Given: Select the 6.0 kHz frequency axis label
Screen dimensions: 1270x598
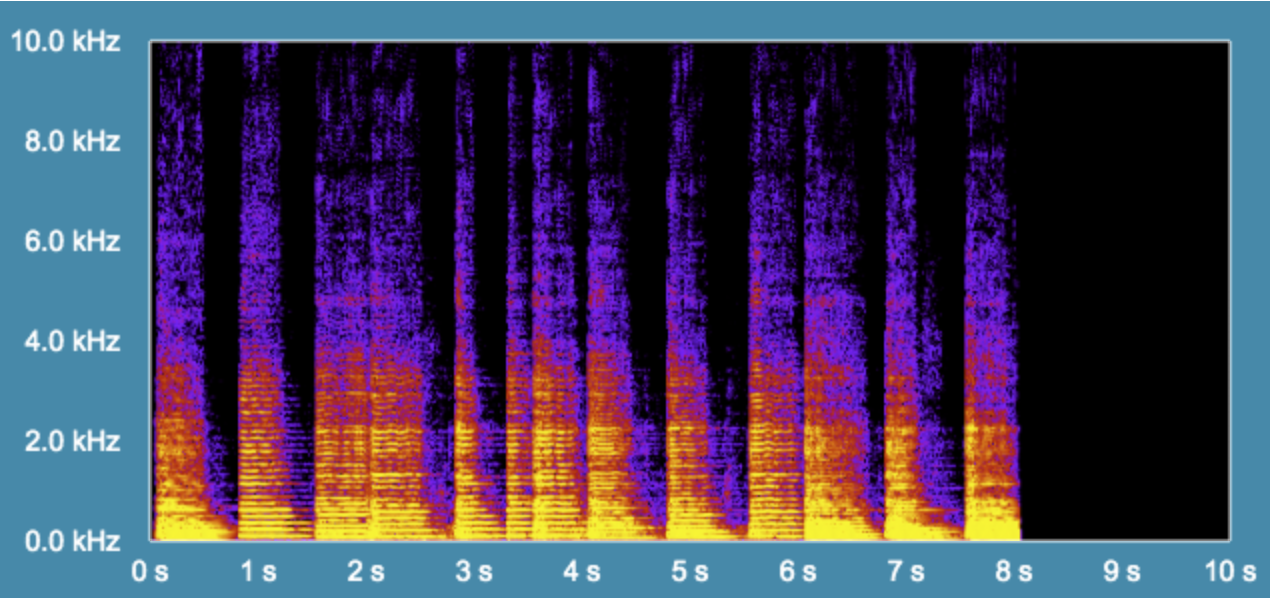Looking at the screenshot, I should pos(72,241).
